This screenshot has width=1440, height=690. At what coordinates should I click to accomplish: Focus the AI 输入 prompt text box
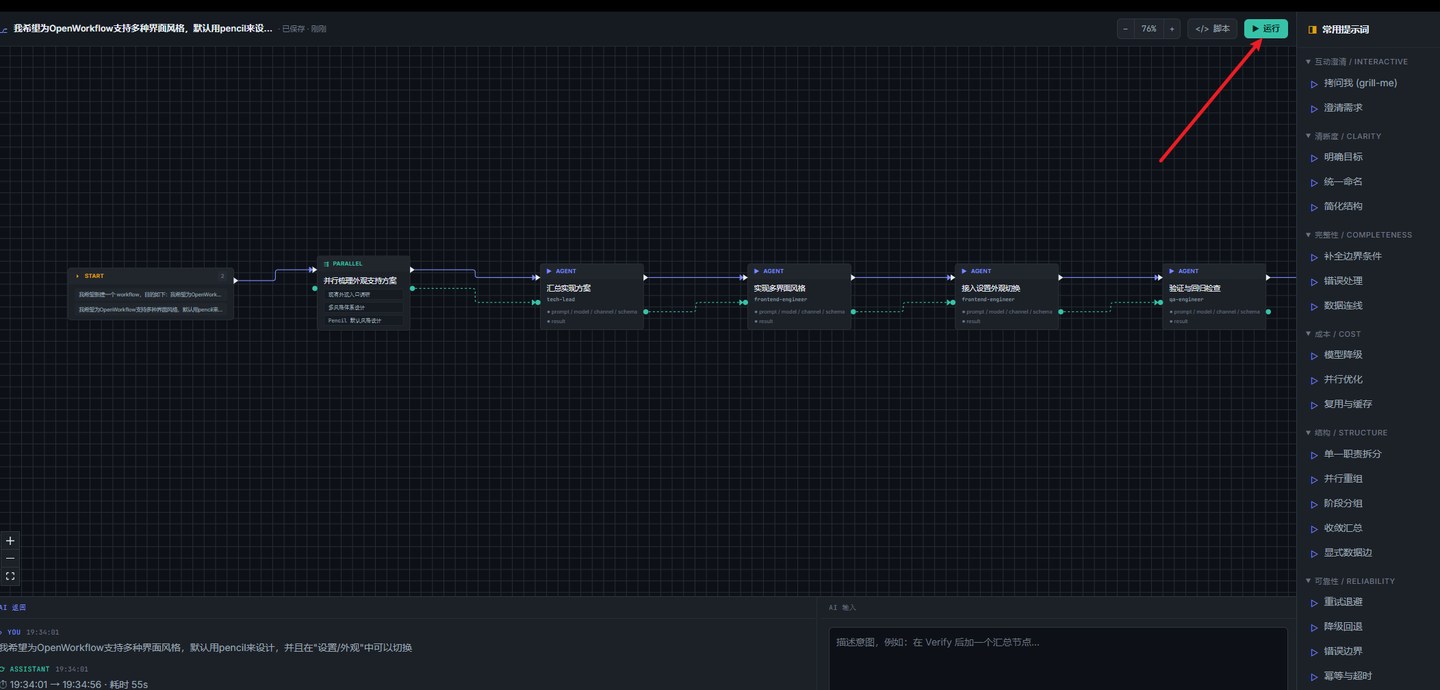coord(1058,659)
